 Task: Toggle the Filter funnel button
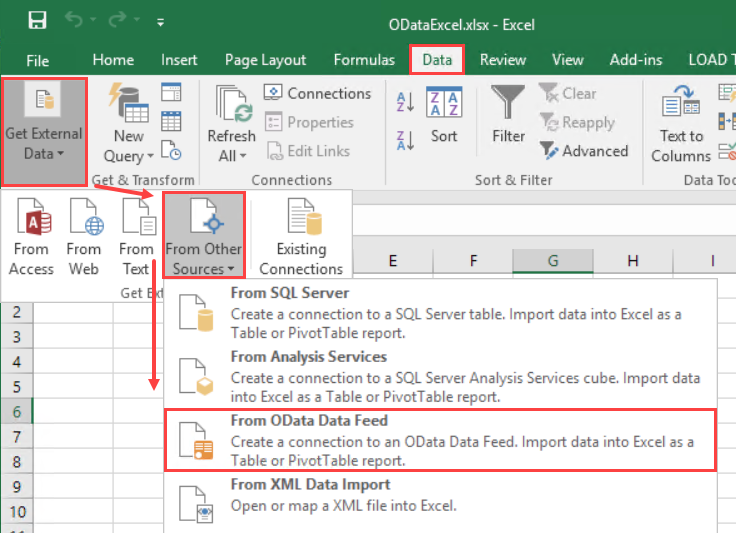508,114
